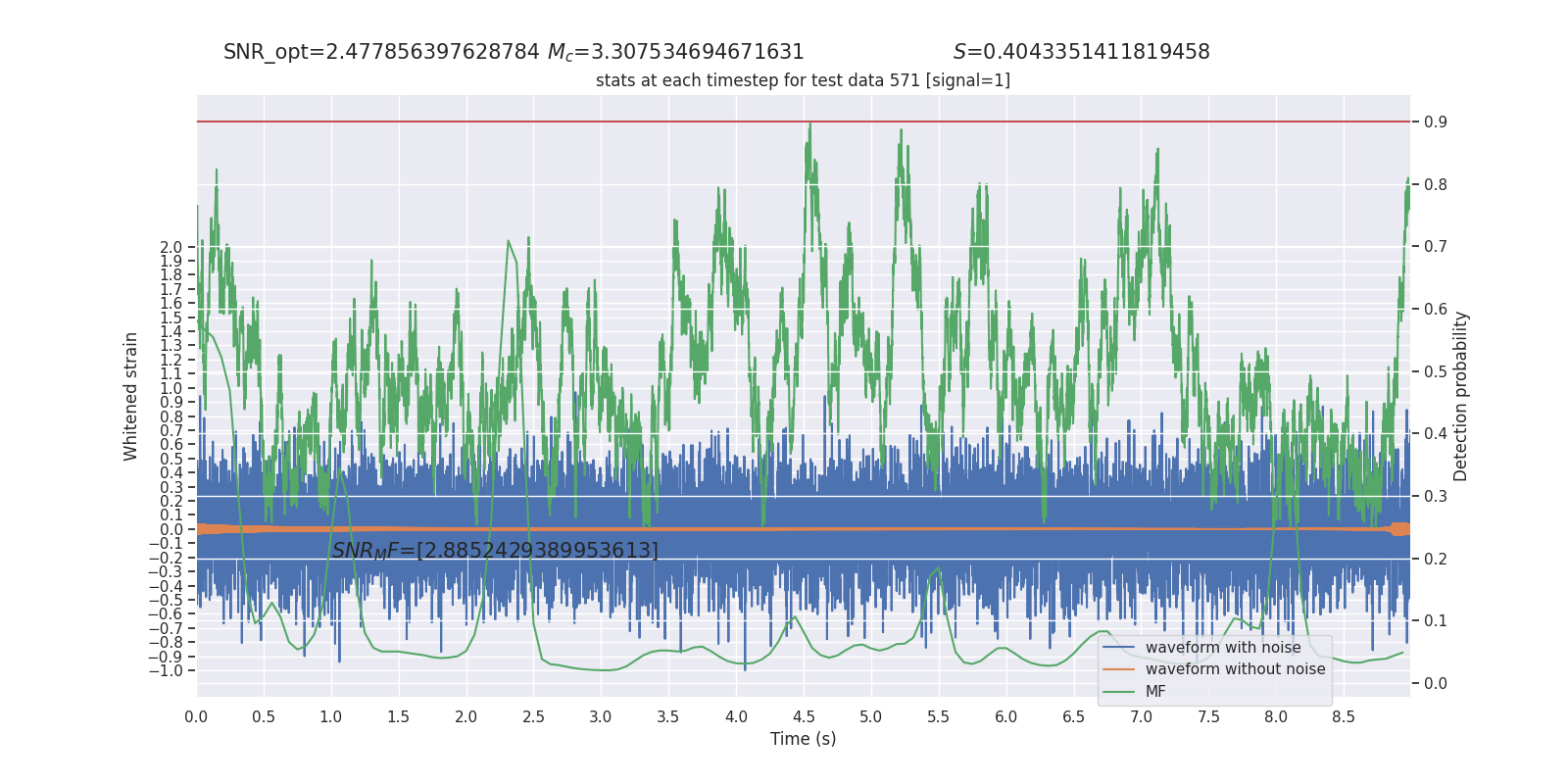Click the 0.0 tick on right probability axis
This screenshot has width=1568, height=784.
pyautogui.click(x=1436, y=684)
